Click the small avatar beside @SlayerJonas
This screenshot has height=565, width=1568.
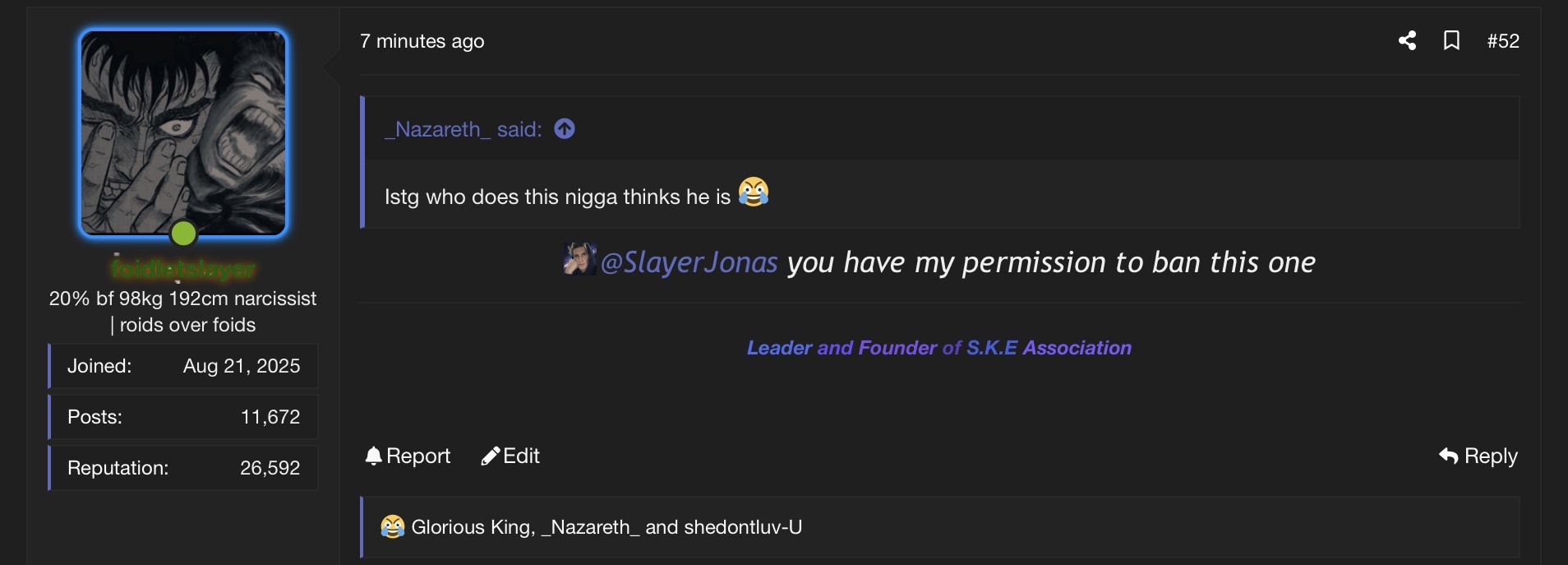[x=579, y=260]
